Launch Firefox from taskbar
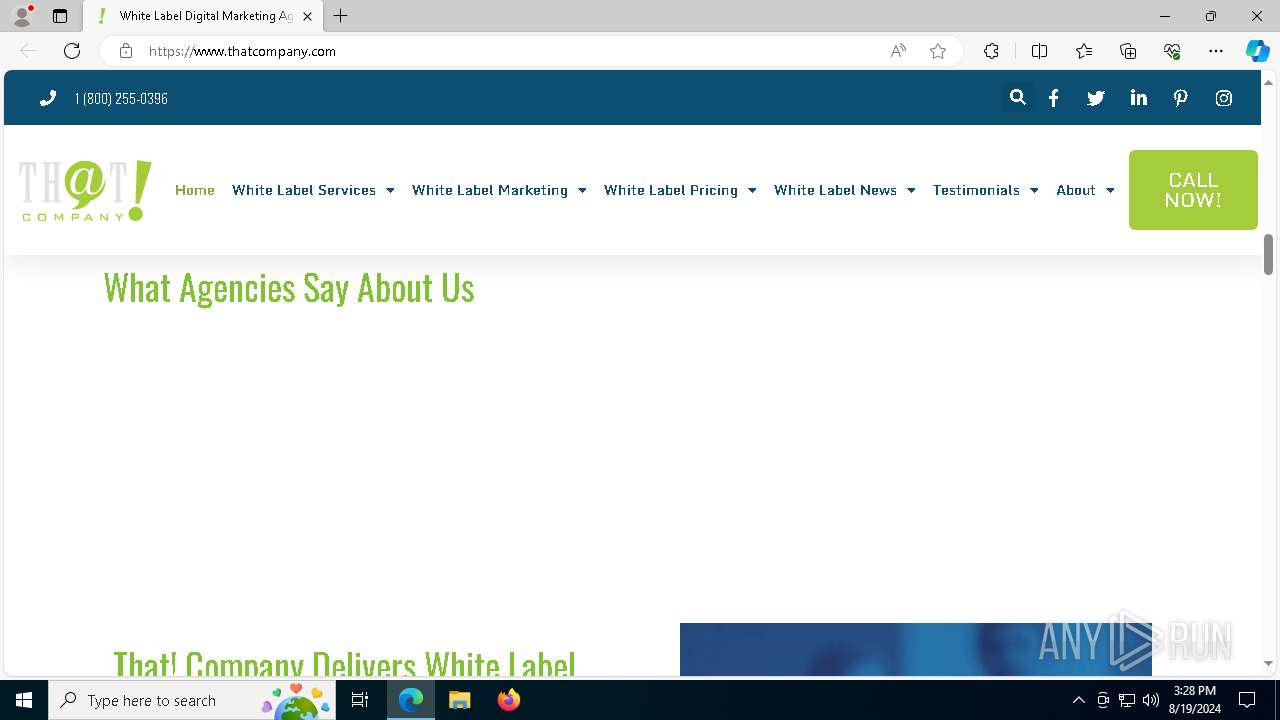Screen dimensions: 1280x720 [x=509, y=700]
